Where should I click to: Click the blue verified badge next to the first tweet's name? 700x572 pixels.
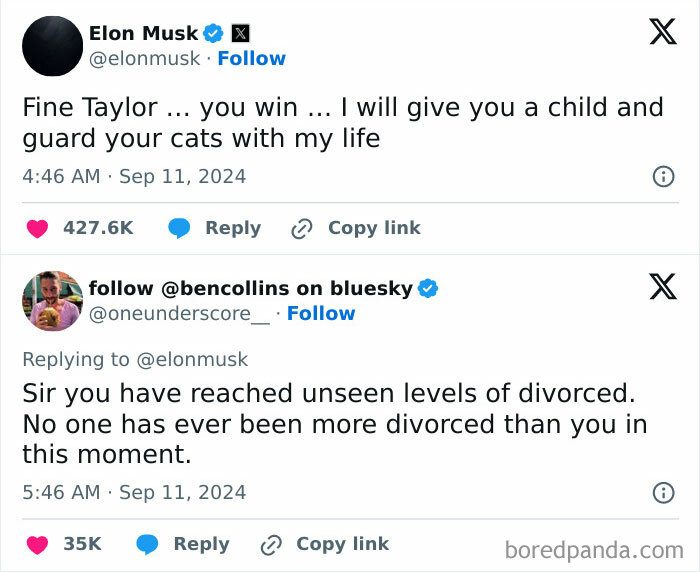pos(214,33)
